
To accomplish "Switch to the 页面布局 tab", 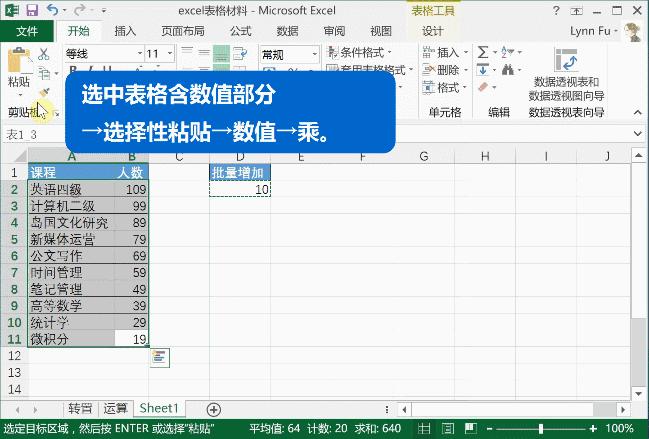I will pos(183,31).
